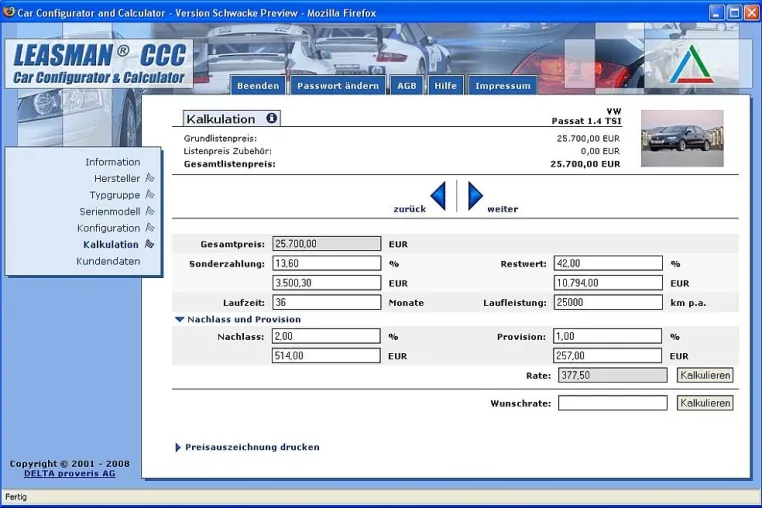Open the Hilfe tab
Image resolution: width=762 pixels, height=508 pixels.
tap(445, 86)
